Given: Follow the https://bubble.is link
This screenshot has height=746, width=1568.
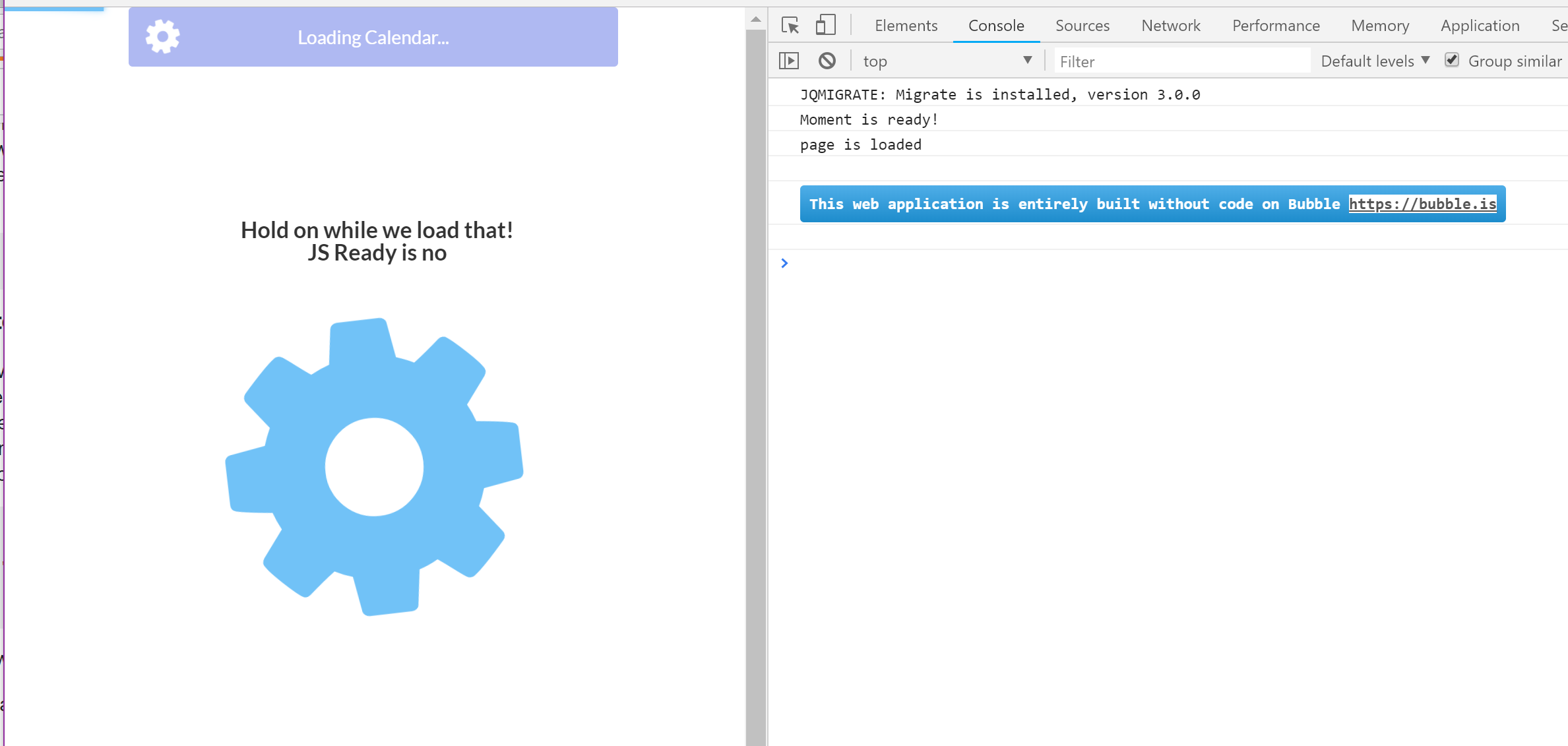Looking at the screenshot, I should coord(1422,204).
